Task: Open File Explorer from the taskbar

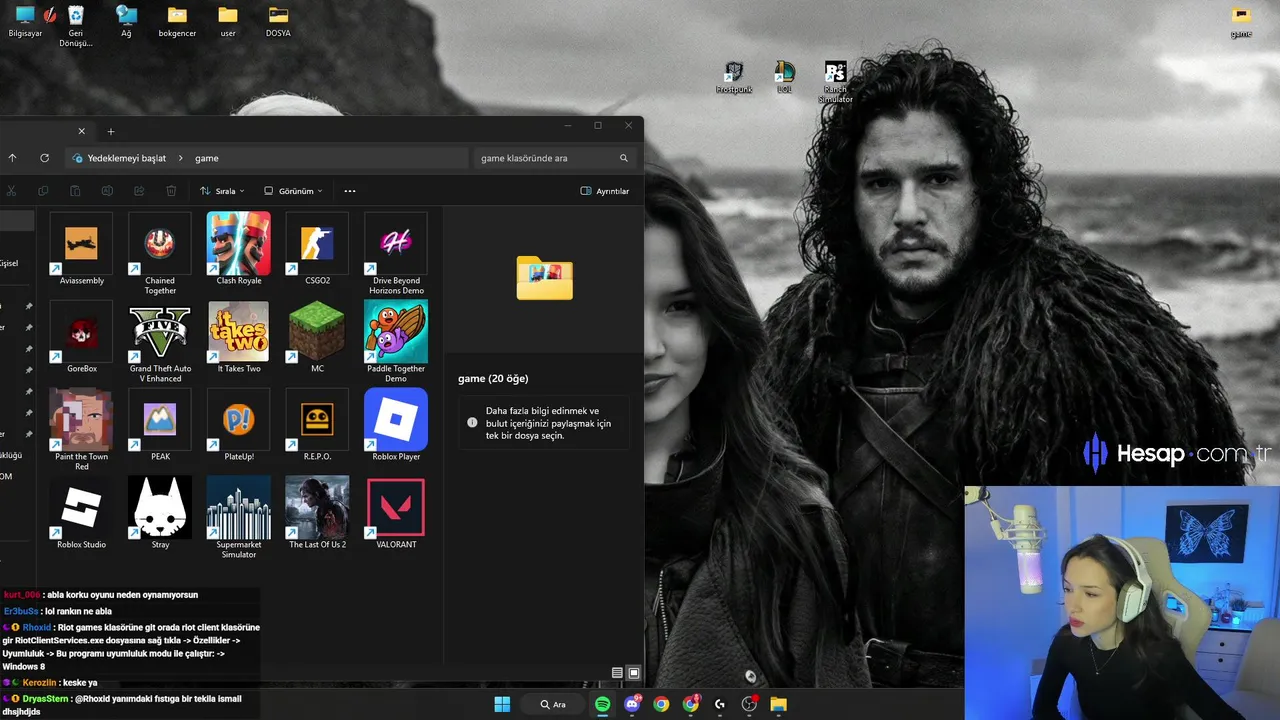Action: tap(778, 704)
